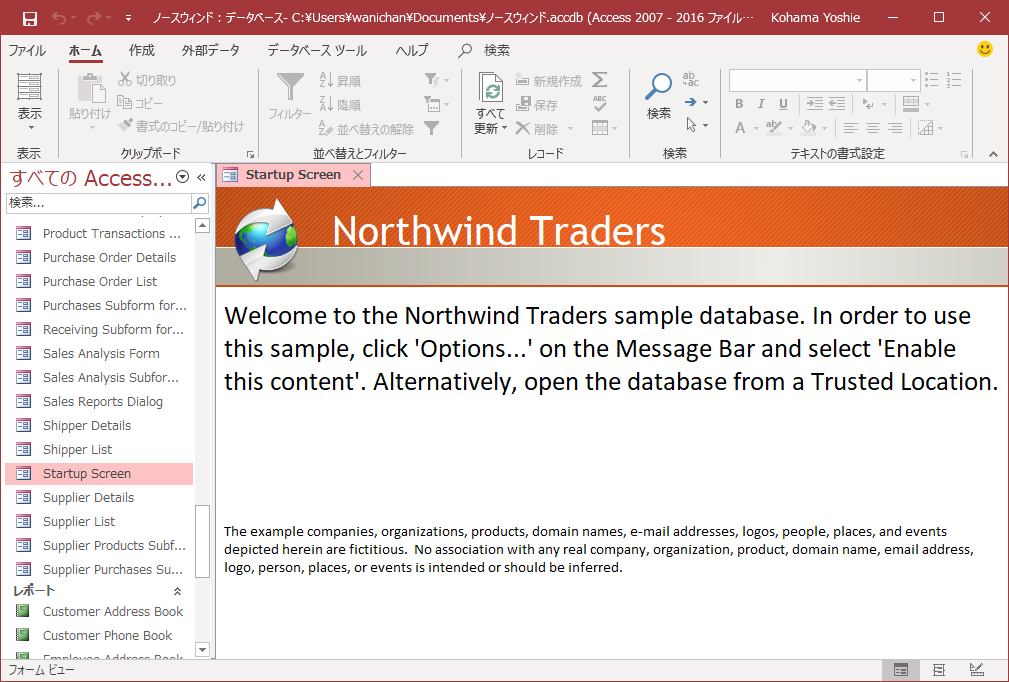
Task: Switch to the ホーム ribbon tab
Action: [x=85, y=50]
